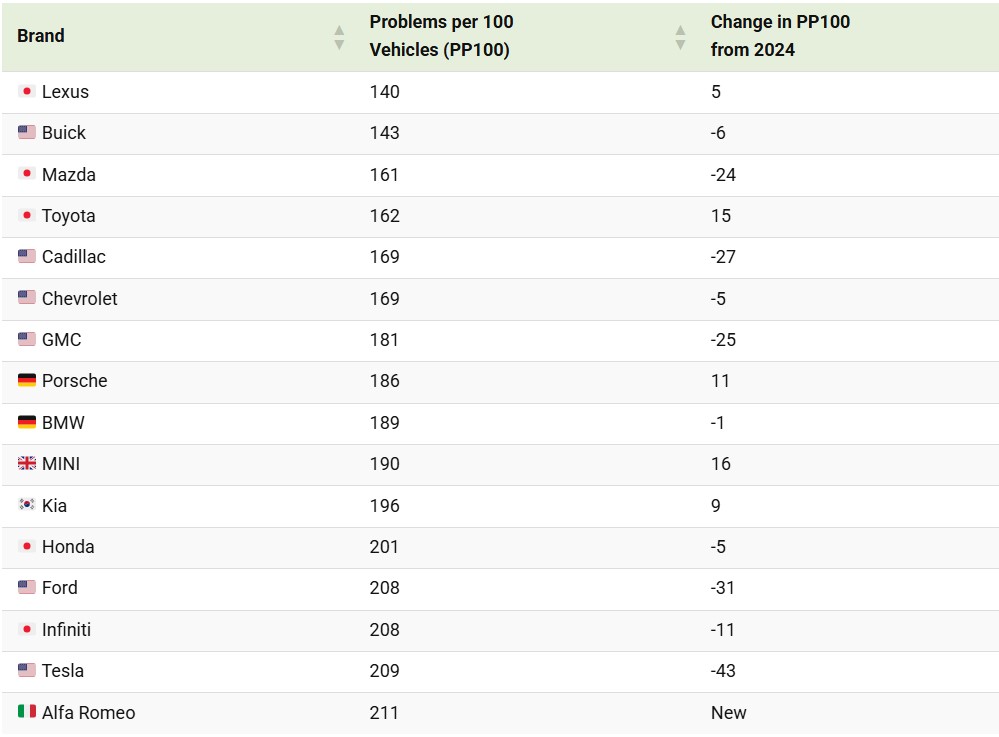Click the Chevrolet brand name
Image resolution: width=999 pixels, height=737 pixels.
click(x=80, y=299)
